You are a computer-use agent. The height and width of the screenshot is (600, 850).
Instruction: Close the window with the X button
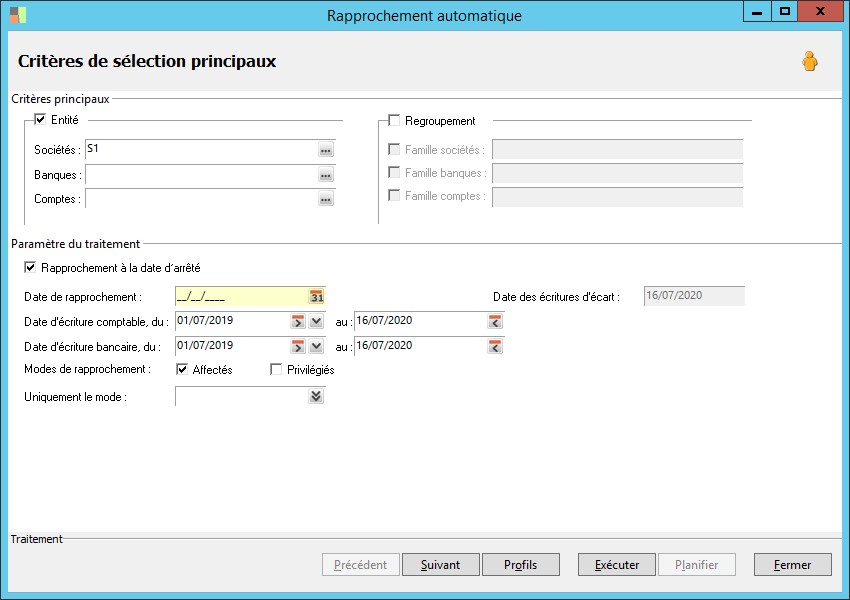pyautogui.click(x=820, y=11)
